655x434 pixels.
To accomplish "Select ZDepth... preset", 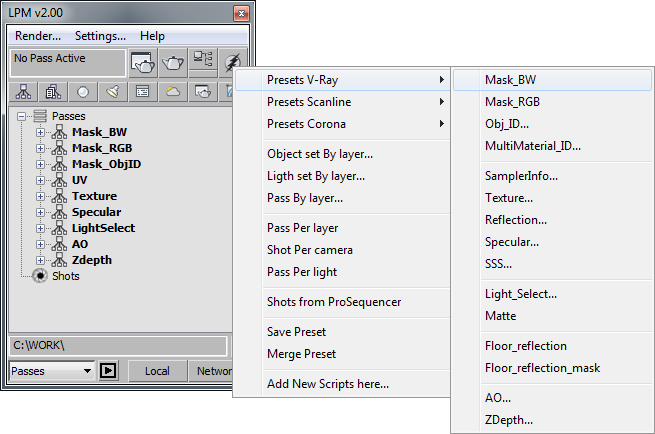I will pos(552,420).
